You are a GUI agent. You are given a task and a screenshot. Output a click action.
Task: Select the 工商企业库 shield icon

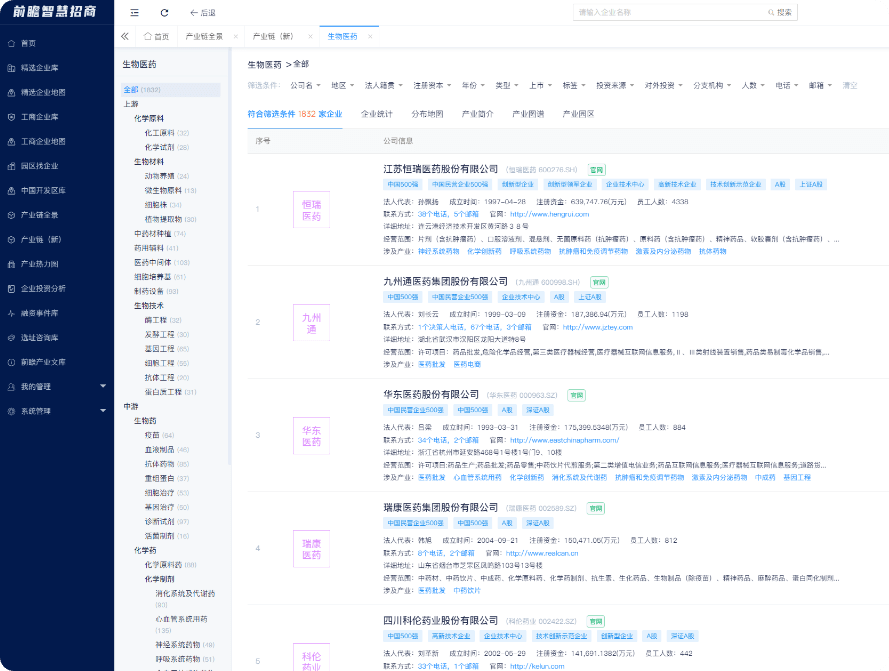11,117
